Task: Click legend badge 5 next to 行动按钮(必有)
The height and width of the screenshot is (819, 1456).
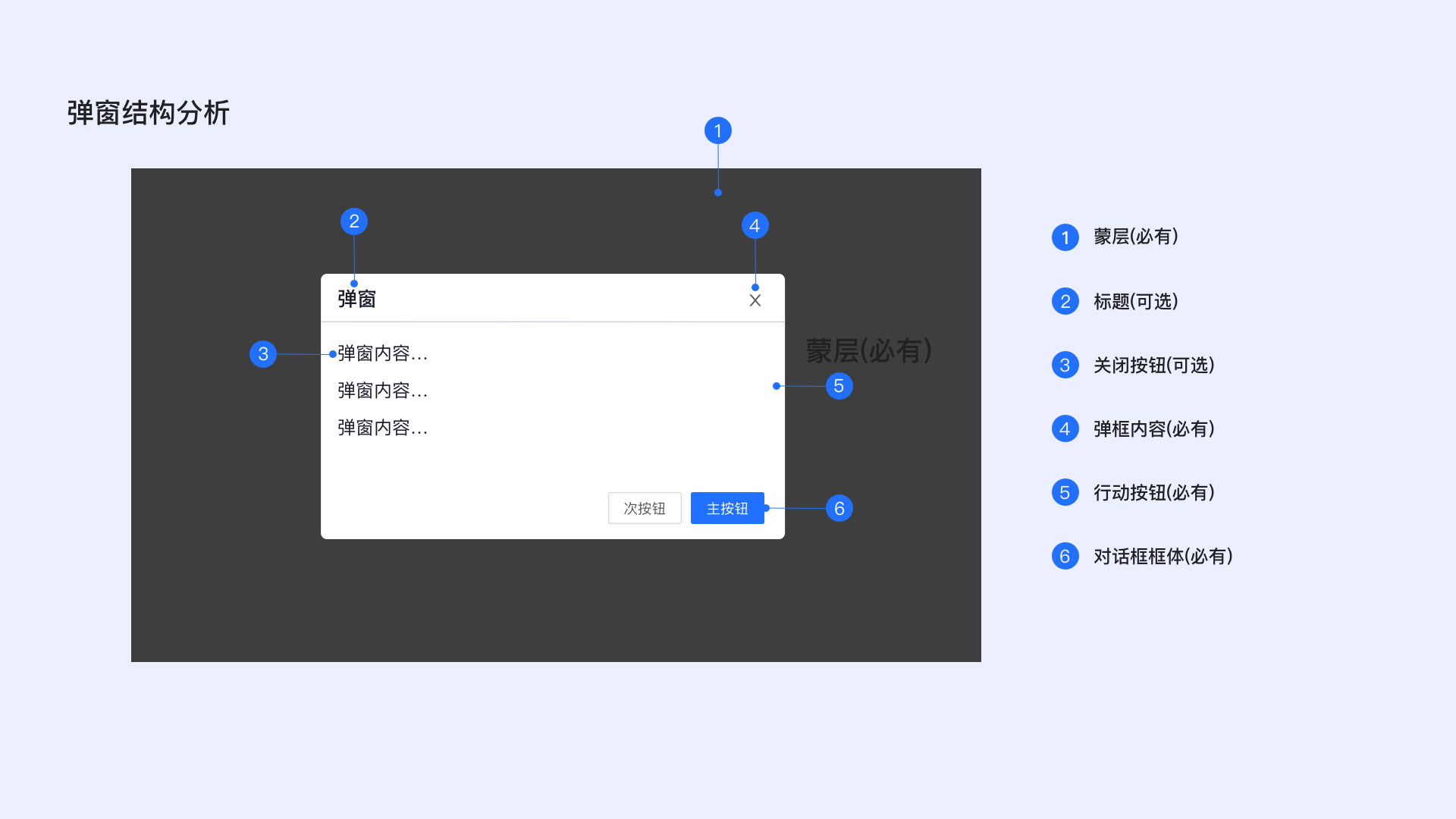Action: click(x=1065, y=492)
